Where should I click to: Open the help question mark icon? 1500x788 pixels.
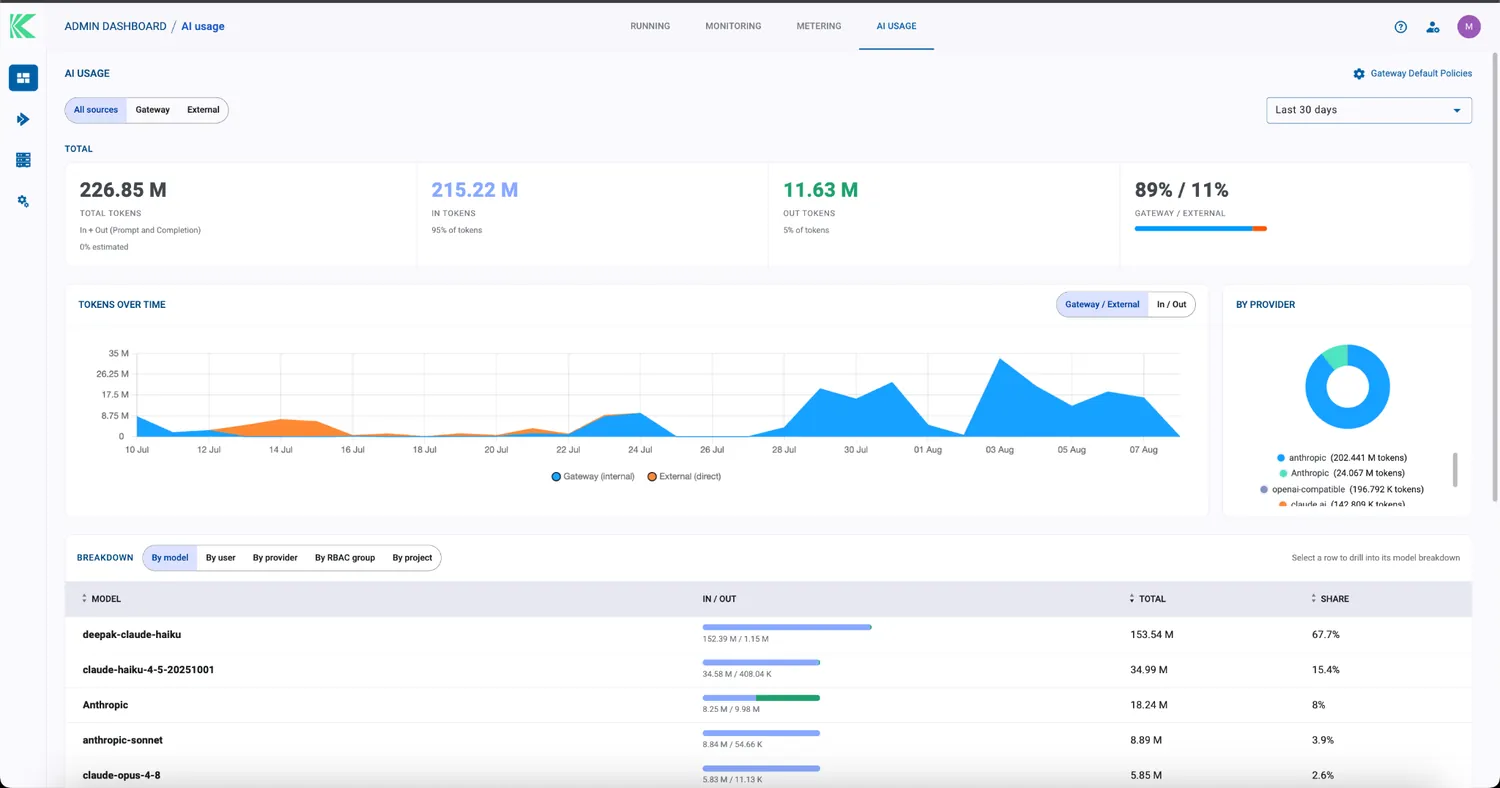point(1401,27)
